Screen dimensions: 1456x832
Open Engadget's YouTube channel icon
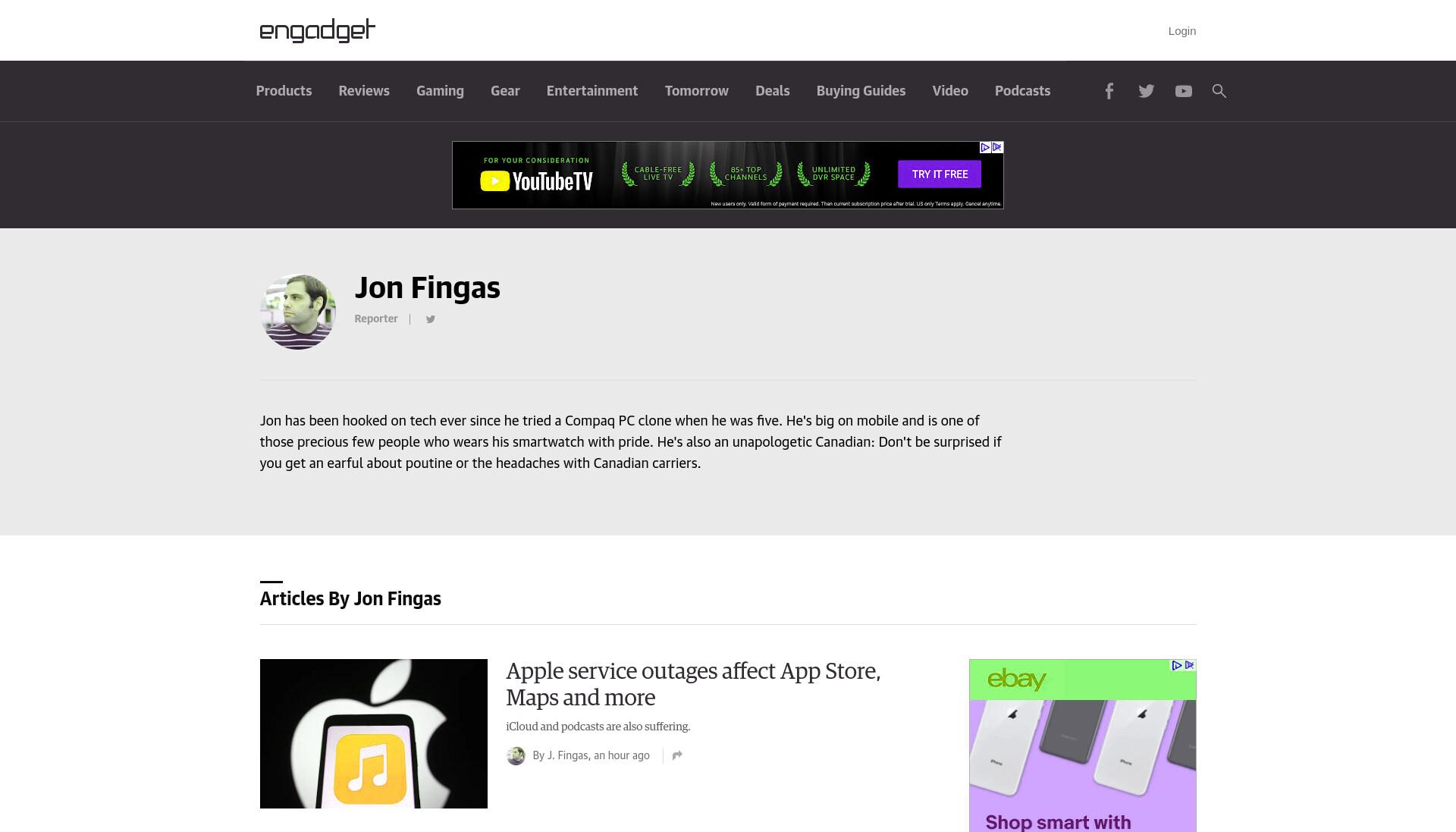(x=1183, y=91)
